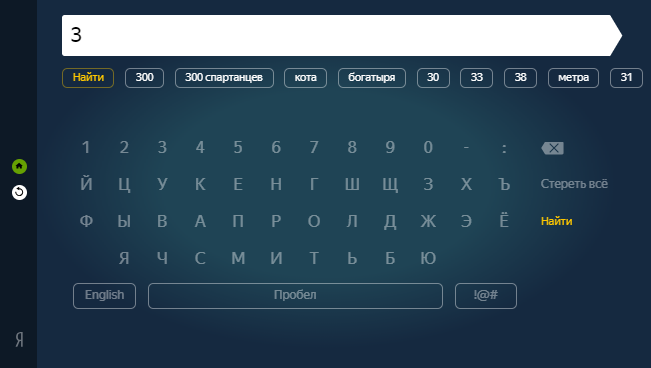The height and width of the screenshot is (368, 651).
Task: Switch keyboard layout to English
Action: [104, 296]
